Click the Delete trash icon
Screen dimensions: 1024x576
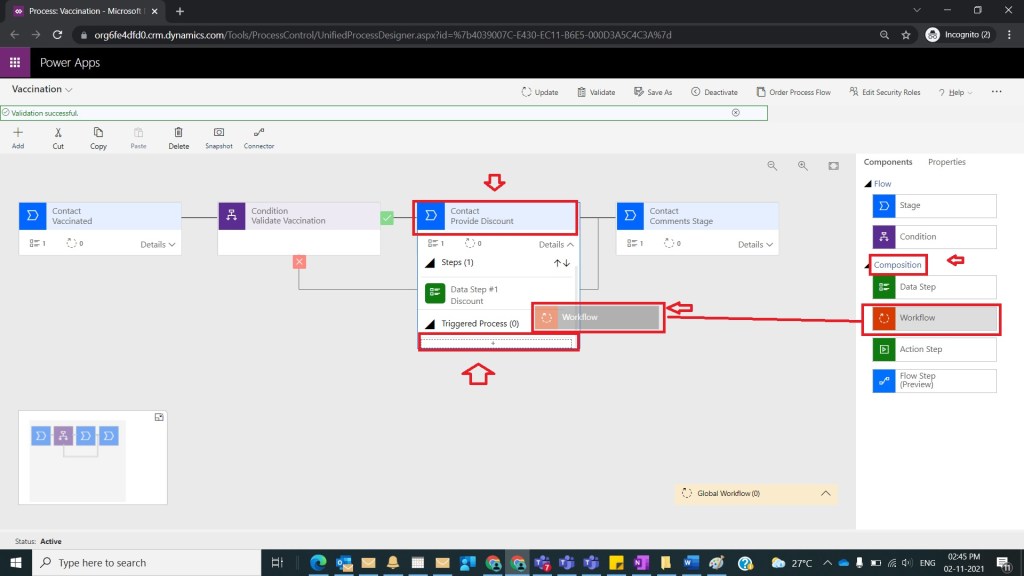click(178, 137)
